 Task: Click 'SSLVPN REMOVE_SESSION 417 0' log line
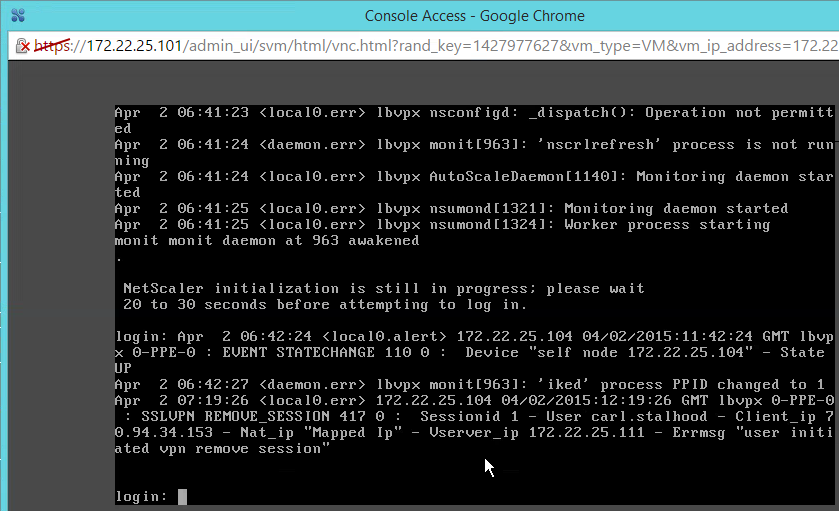[474, 416]
